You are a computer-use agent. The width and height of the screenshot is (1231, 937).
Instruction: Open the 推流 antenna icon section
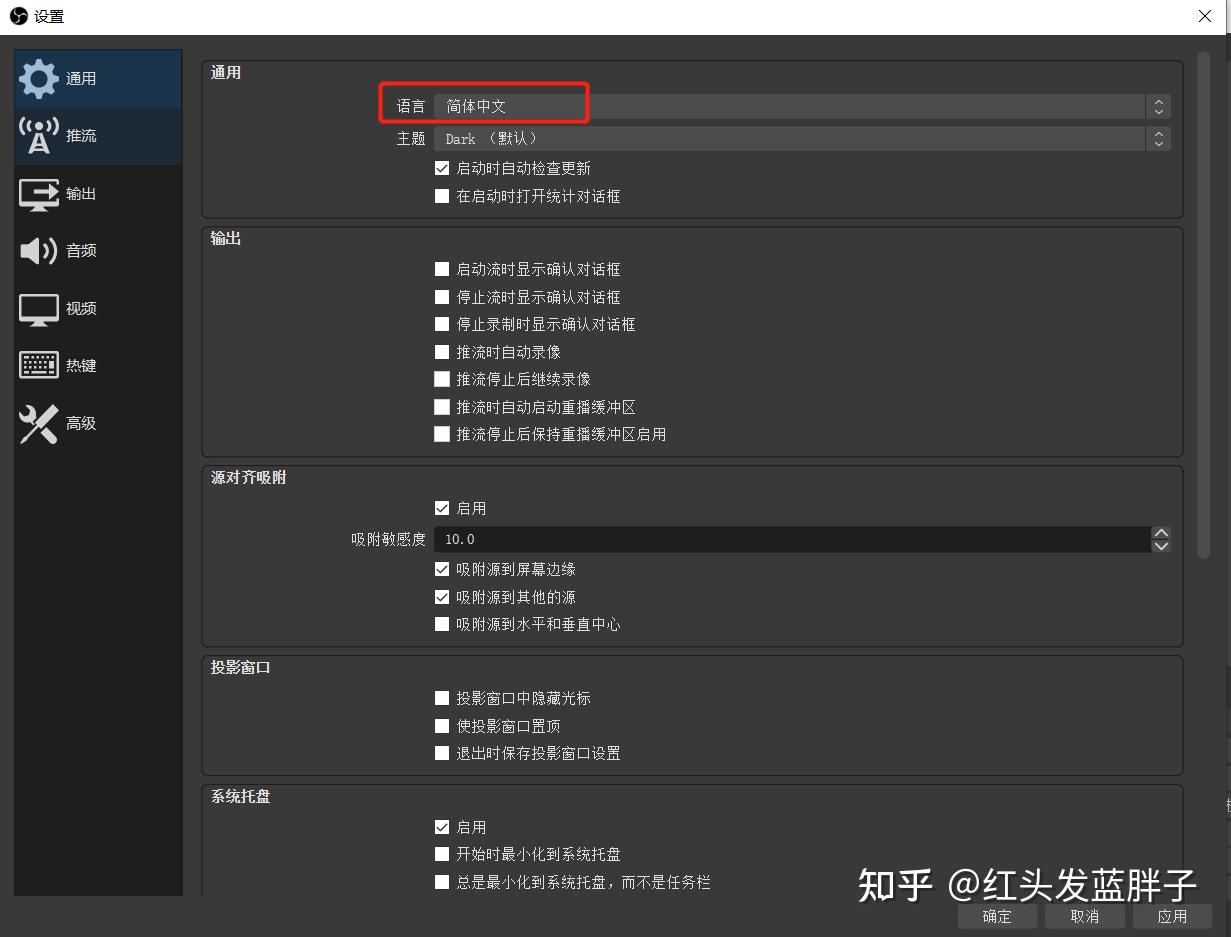pos(39,136)
